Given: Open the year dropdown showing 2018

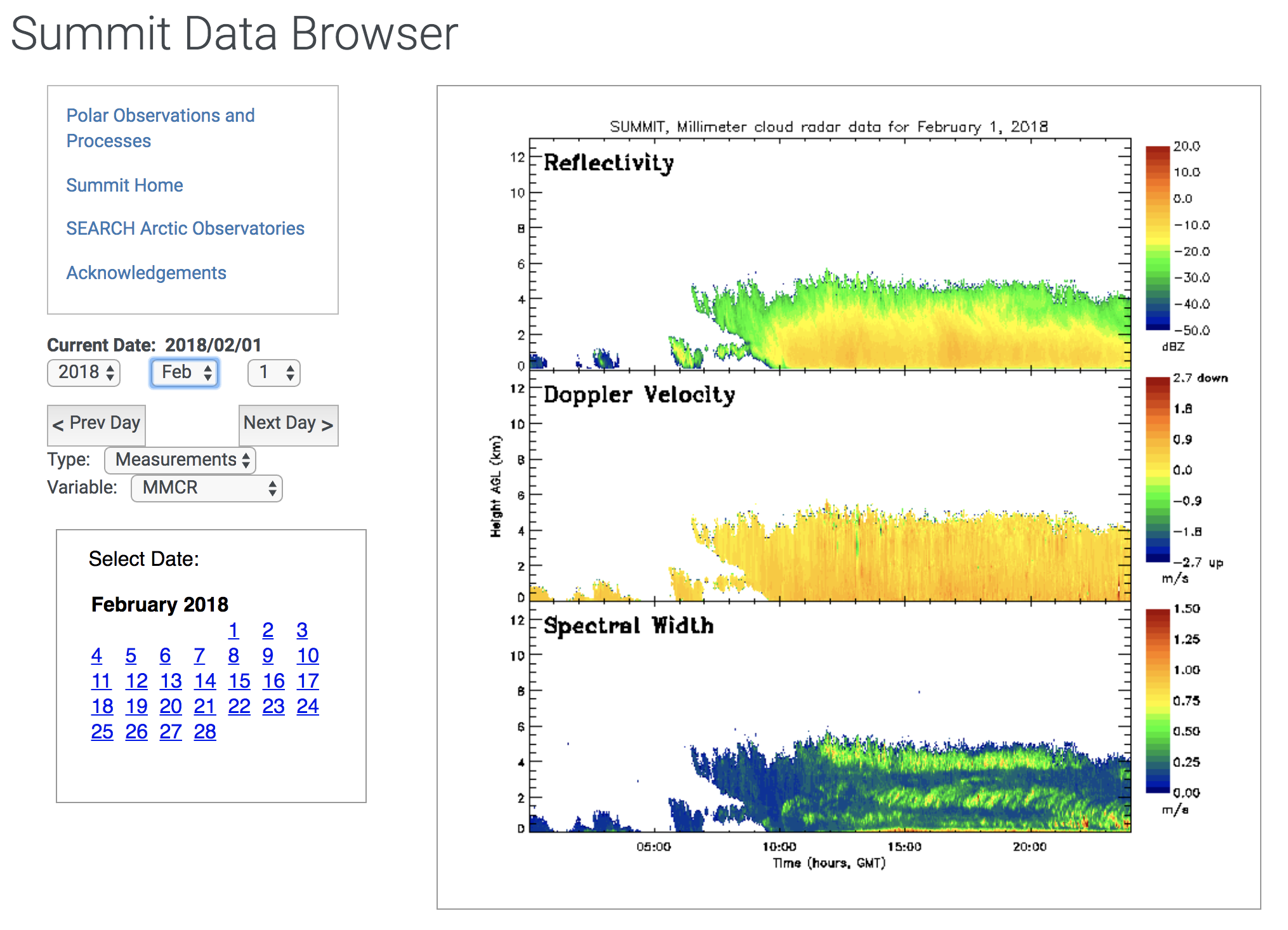Looking at the screenshot, I should (84, 372).
